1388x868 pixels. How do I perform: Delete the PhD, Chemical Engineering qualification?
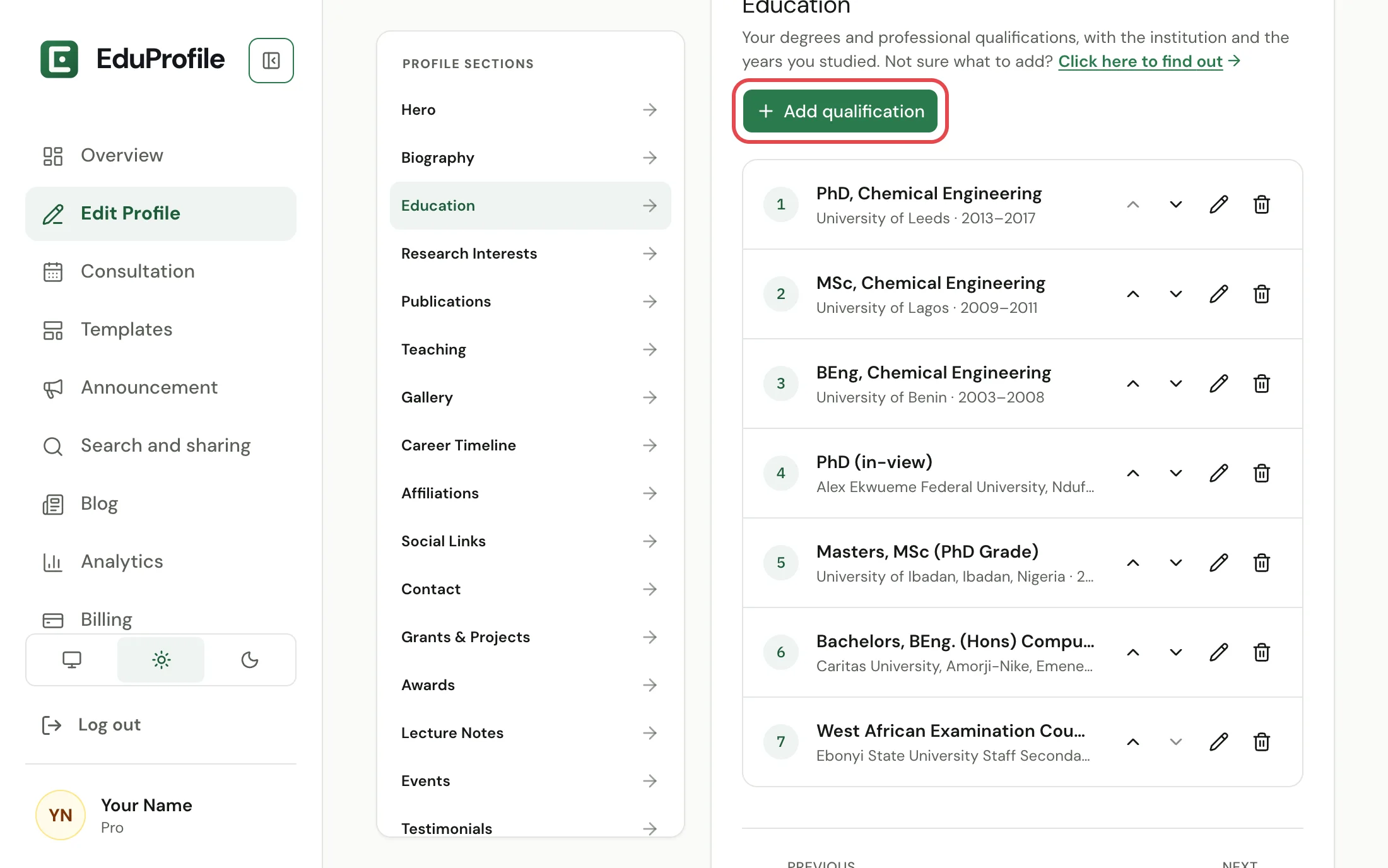coord(1262,204)
